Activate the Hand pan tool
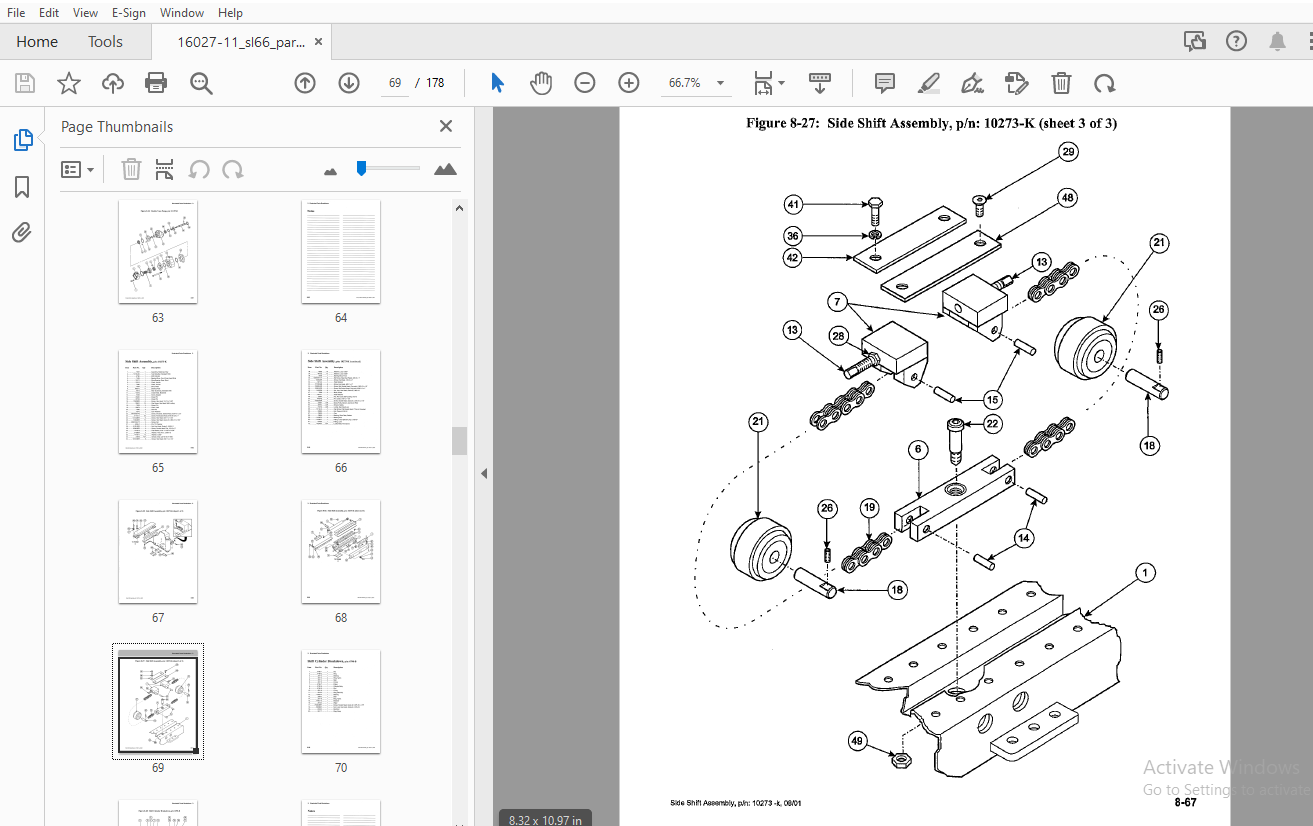 point(541,83)
